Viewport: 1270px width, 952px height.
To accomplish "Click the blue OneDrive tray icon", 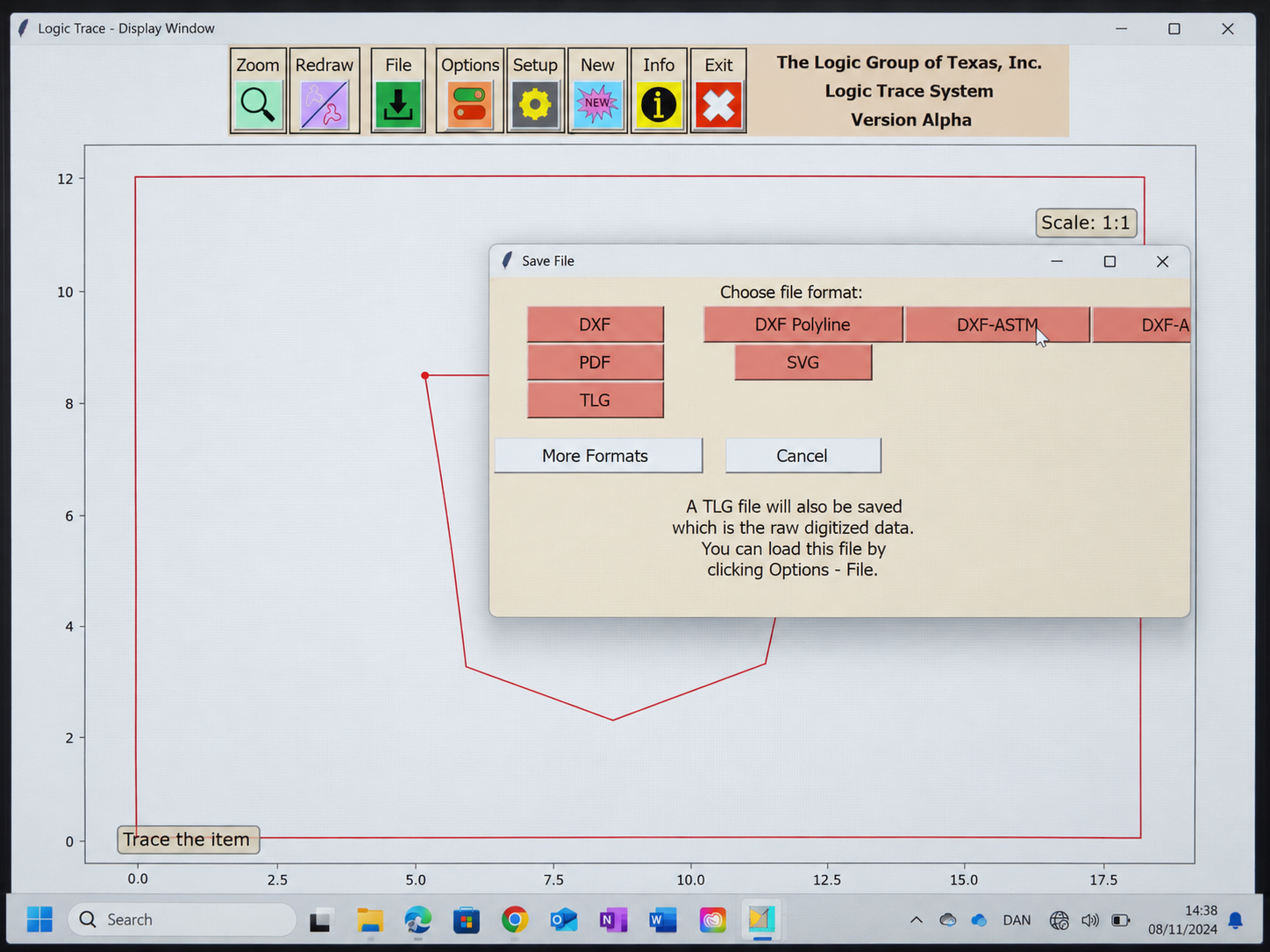I will tap(979, 920).
